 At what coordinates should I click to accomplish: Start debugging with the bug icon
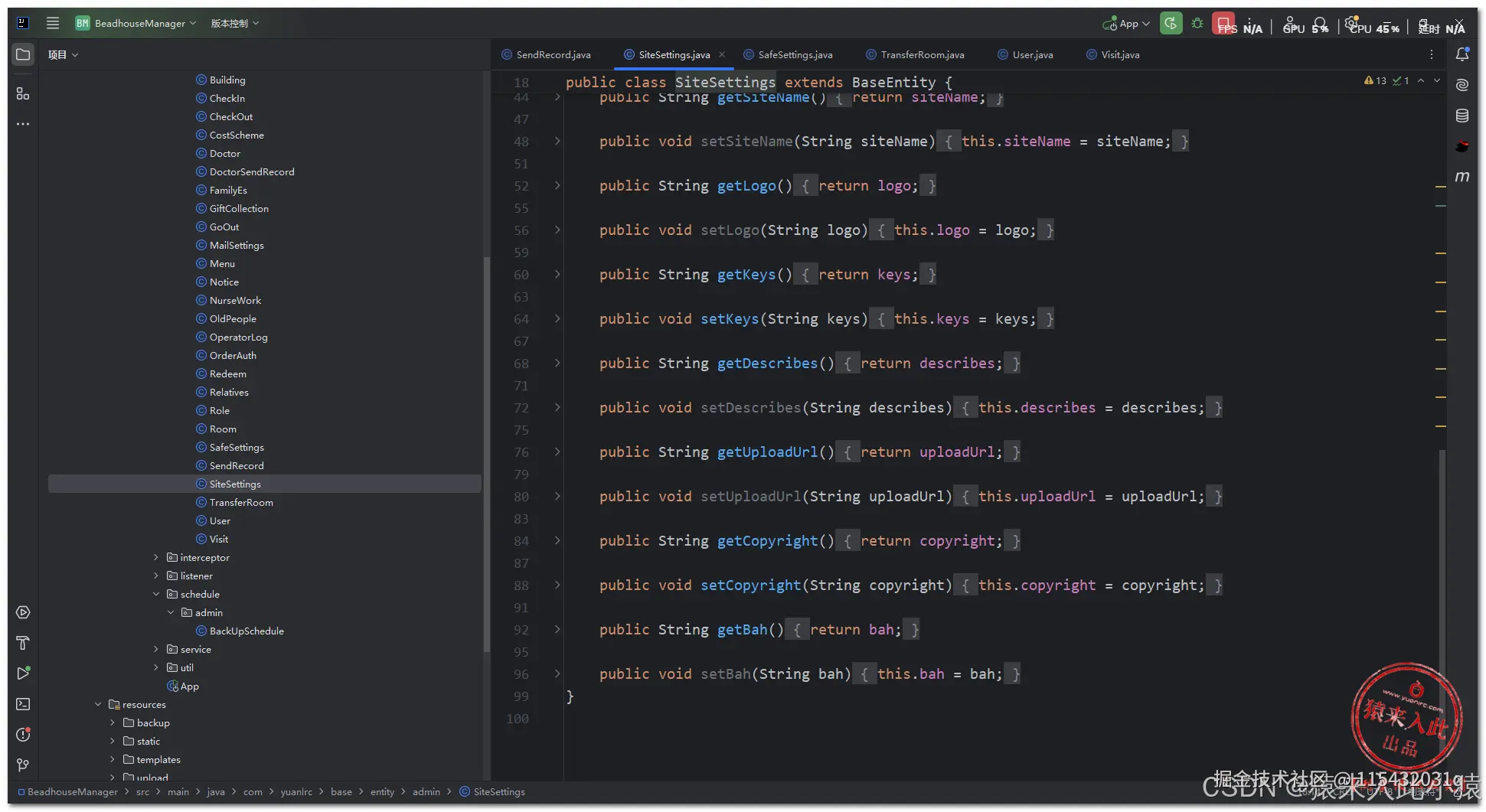pos(1197,24)
